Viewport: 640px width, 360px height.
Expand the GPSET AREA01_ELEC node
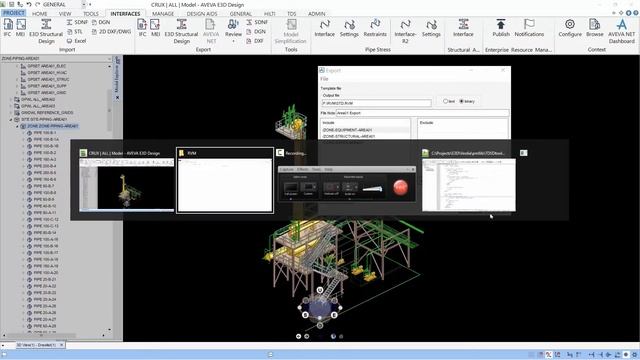coord(17,66)
